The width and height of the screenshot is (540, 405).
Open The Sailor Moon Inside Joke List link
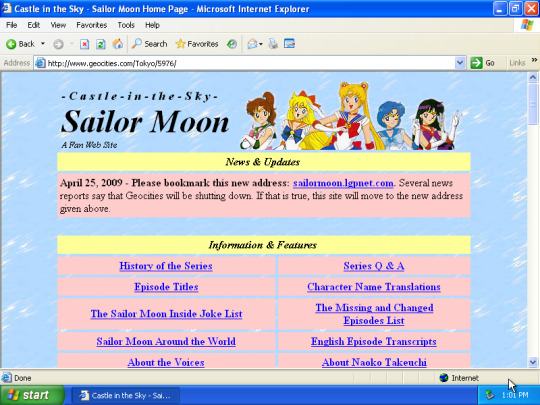tap(166, 314)
